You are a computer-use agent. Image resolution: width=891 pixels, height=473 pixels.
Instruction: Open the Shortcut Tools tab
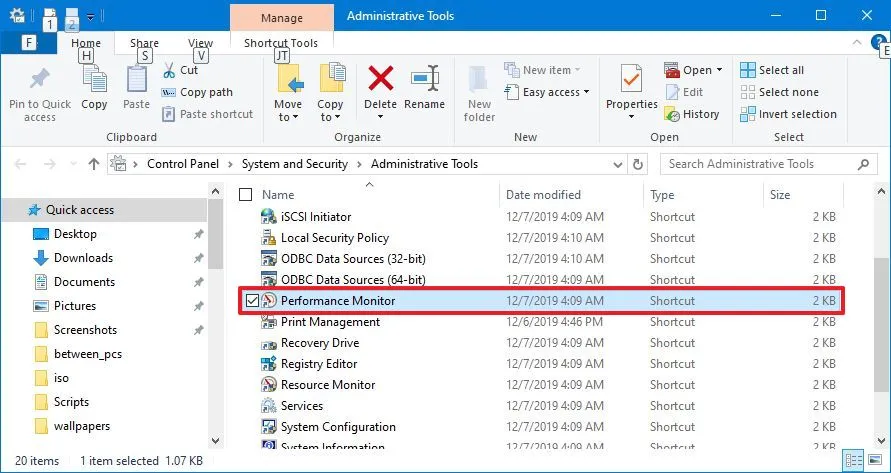click(x=281, y=43)
